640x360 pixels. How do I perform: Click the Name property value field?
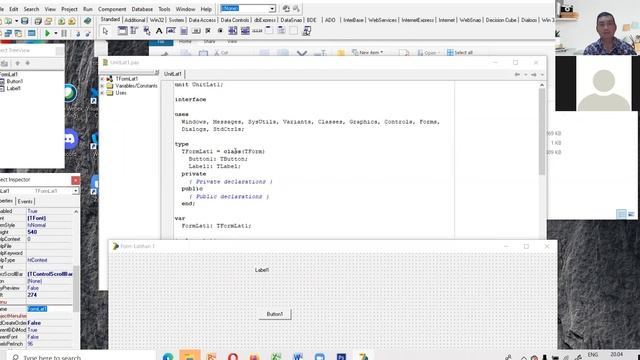(49, 309)
